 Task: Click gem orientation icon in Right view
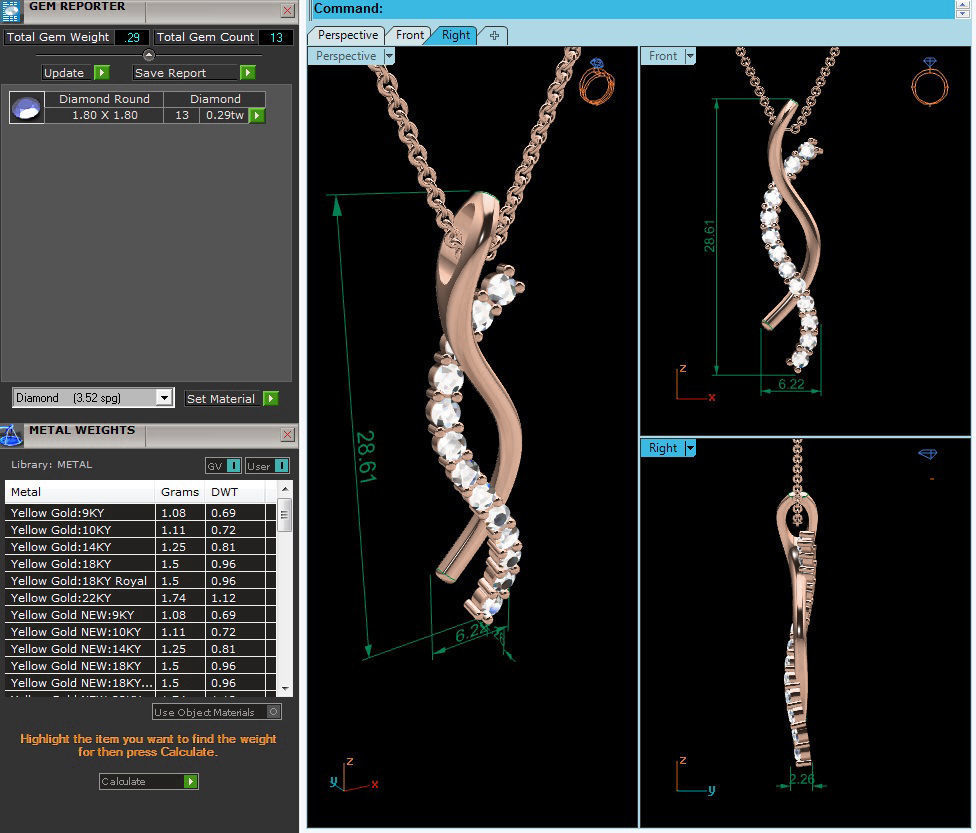pyautogui.click(x=927, y=454)
